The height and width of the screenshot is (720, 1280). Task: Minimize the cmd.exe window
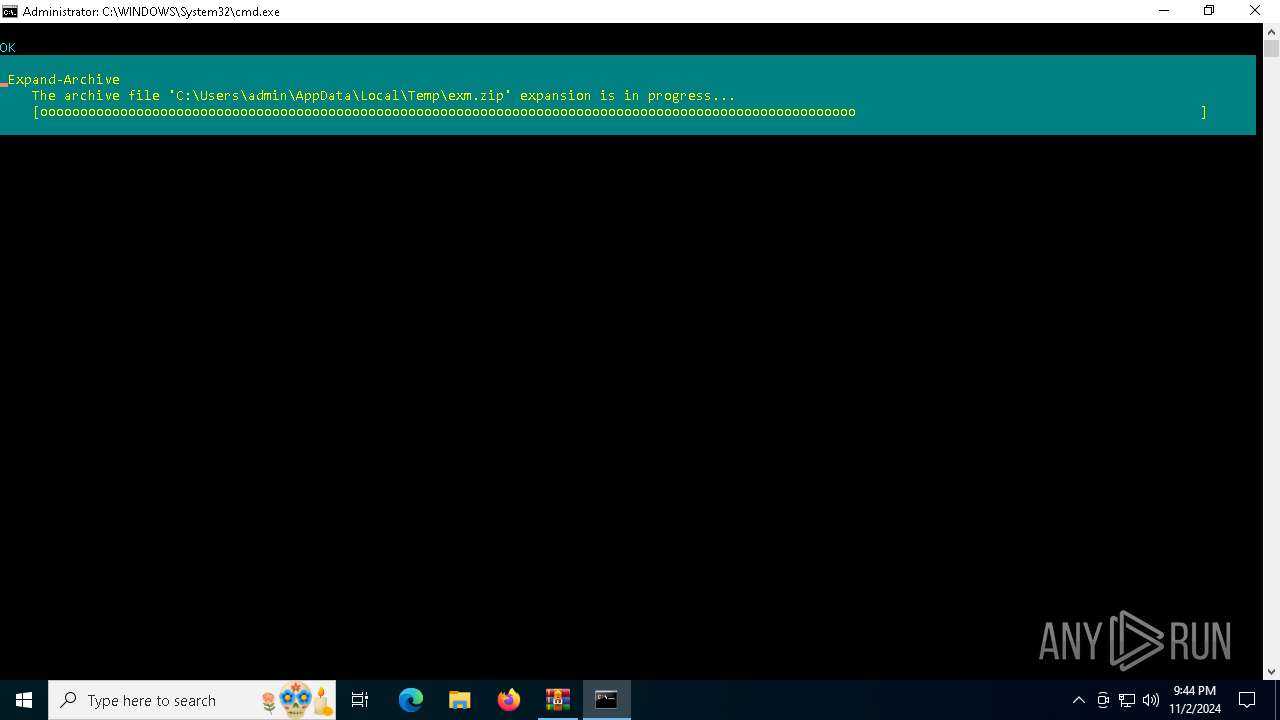pyautogui.click(x=1164, y=11)
